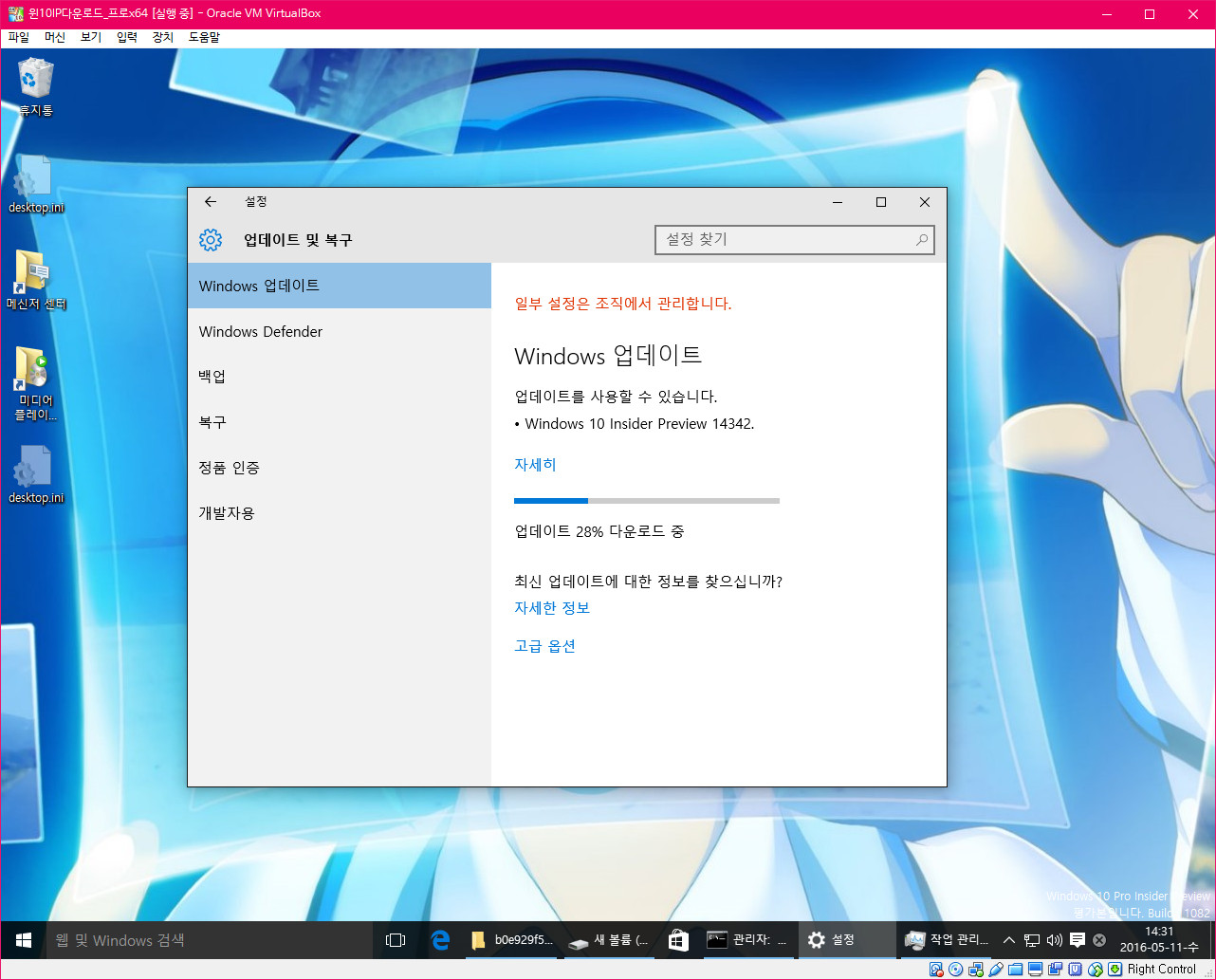Click the Right Control host key label
The image size is (1216, 980).
click(1162, 969)
